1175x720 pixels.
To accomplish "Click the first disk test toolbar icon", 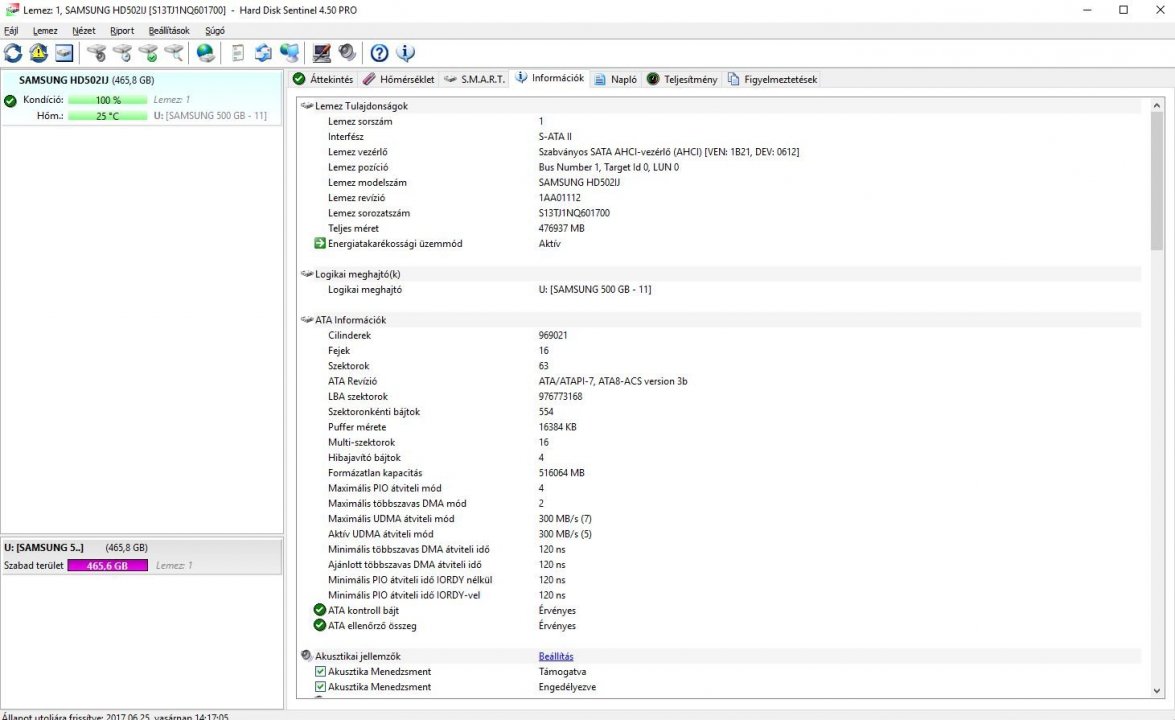I will click(97, 52).
